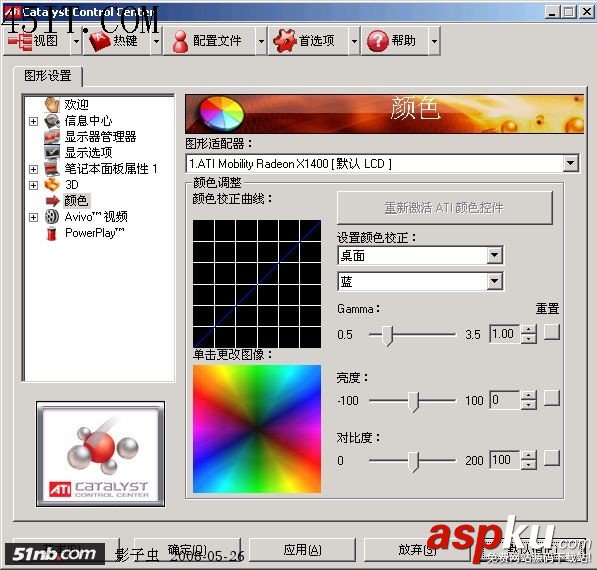Screen dimensions: 597x570
Task: Click the 信息中心 magnifier icon
Action: [x=52, y=121]
